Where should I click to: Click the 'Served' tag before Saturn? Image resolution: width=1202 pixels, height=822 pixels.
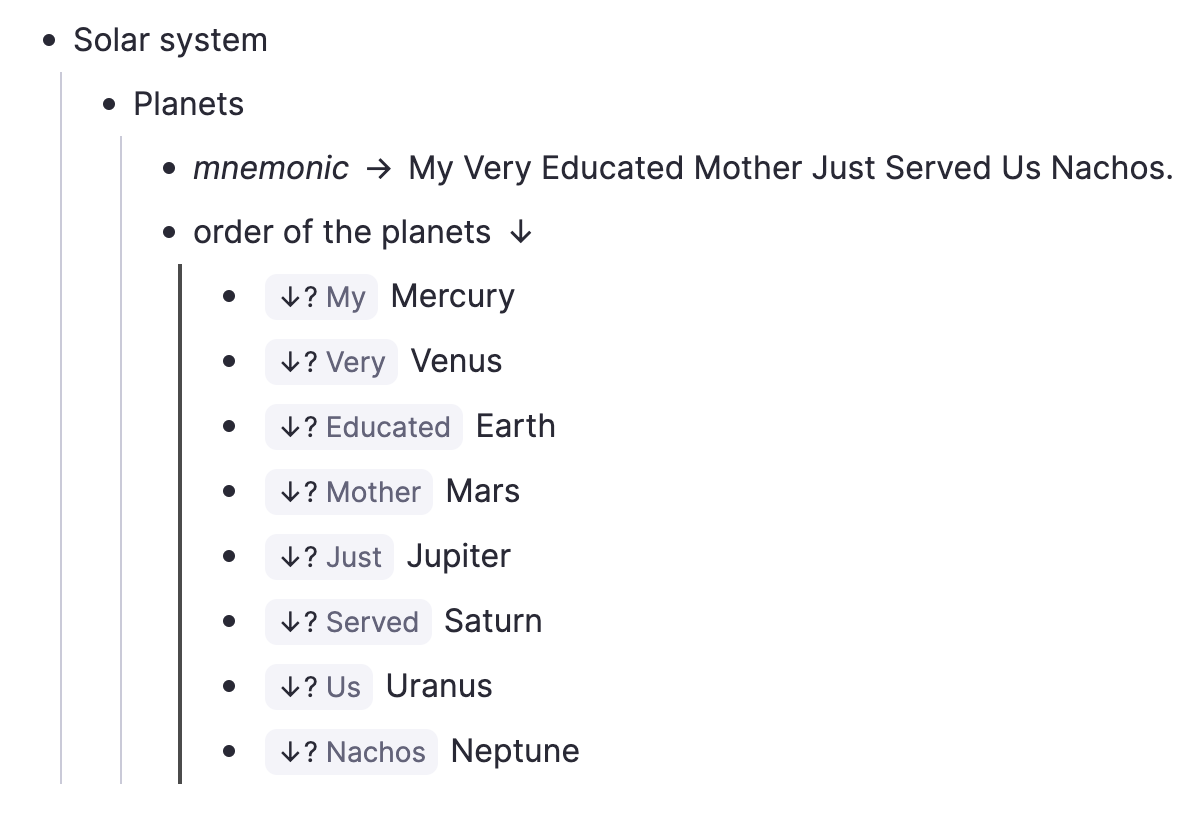(x=348, y=622)
